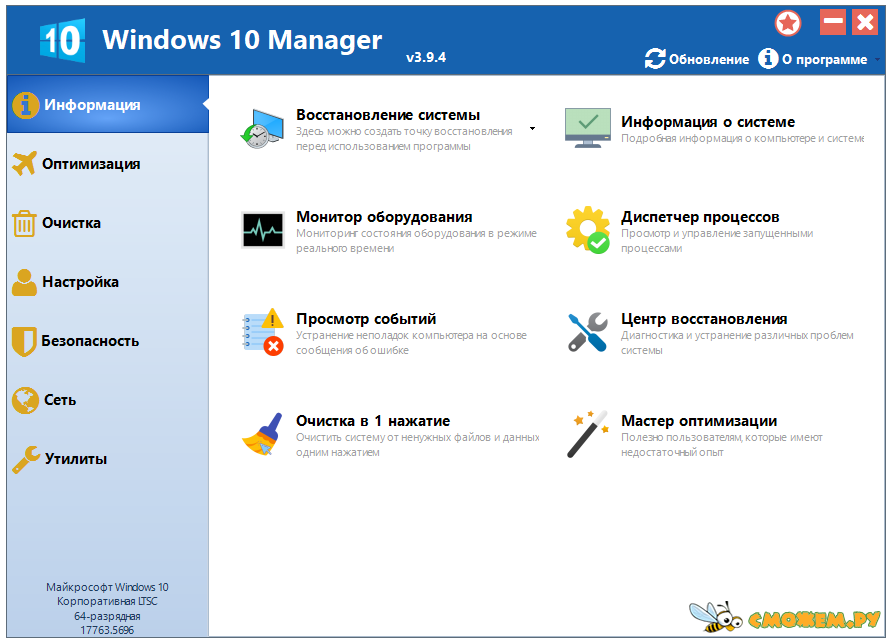Click the Очистка в 1 нажатие broom icon
Viewport: 891px width, 644px height.
(263, 434)
